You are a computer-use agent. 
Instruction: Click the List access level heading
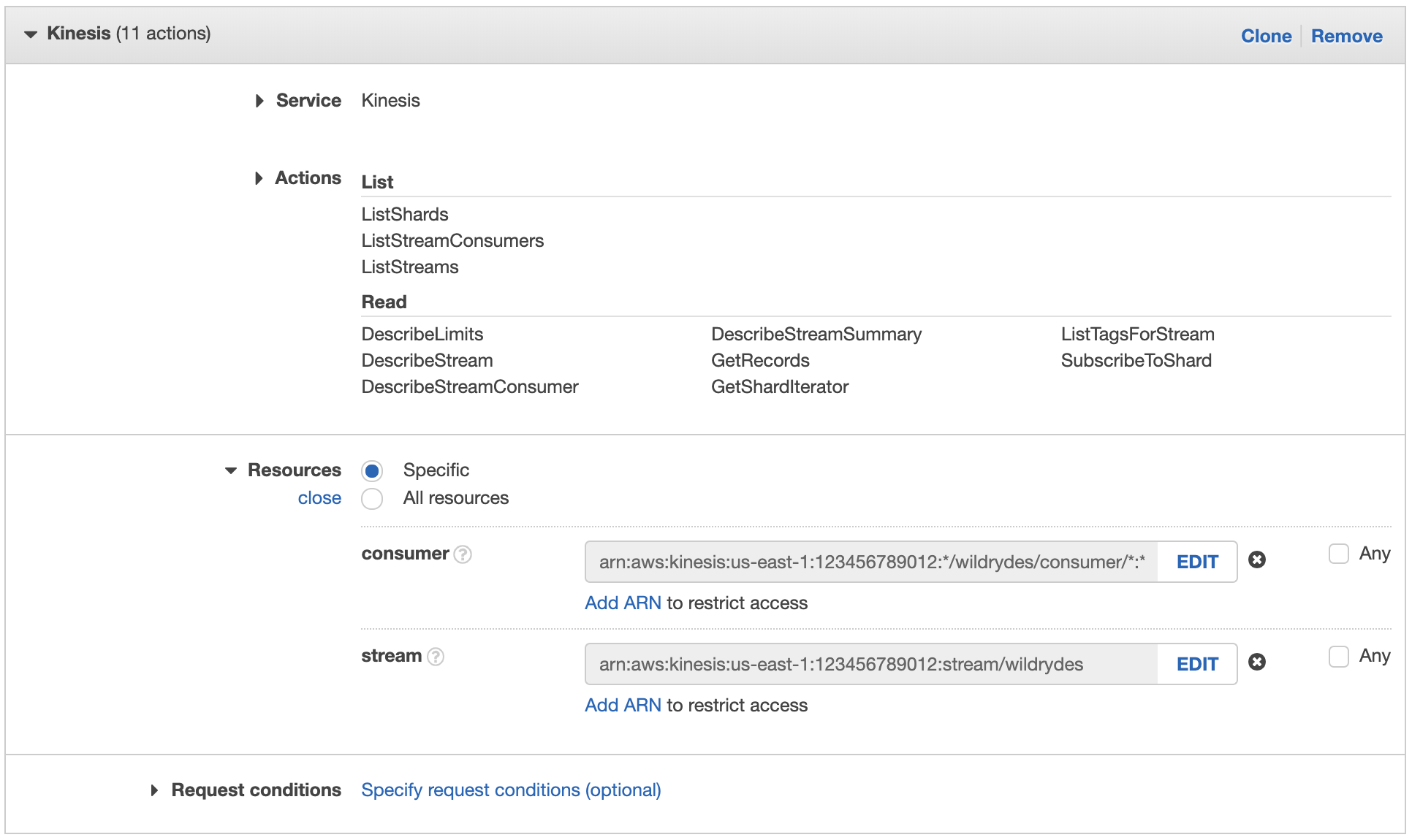coord(377,182)
